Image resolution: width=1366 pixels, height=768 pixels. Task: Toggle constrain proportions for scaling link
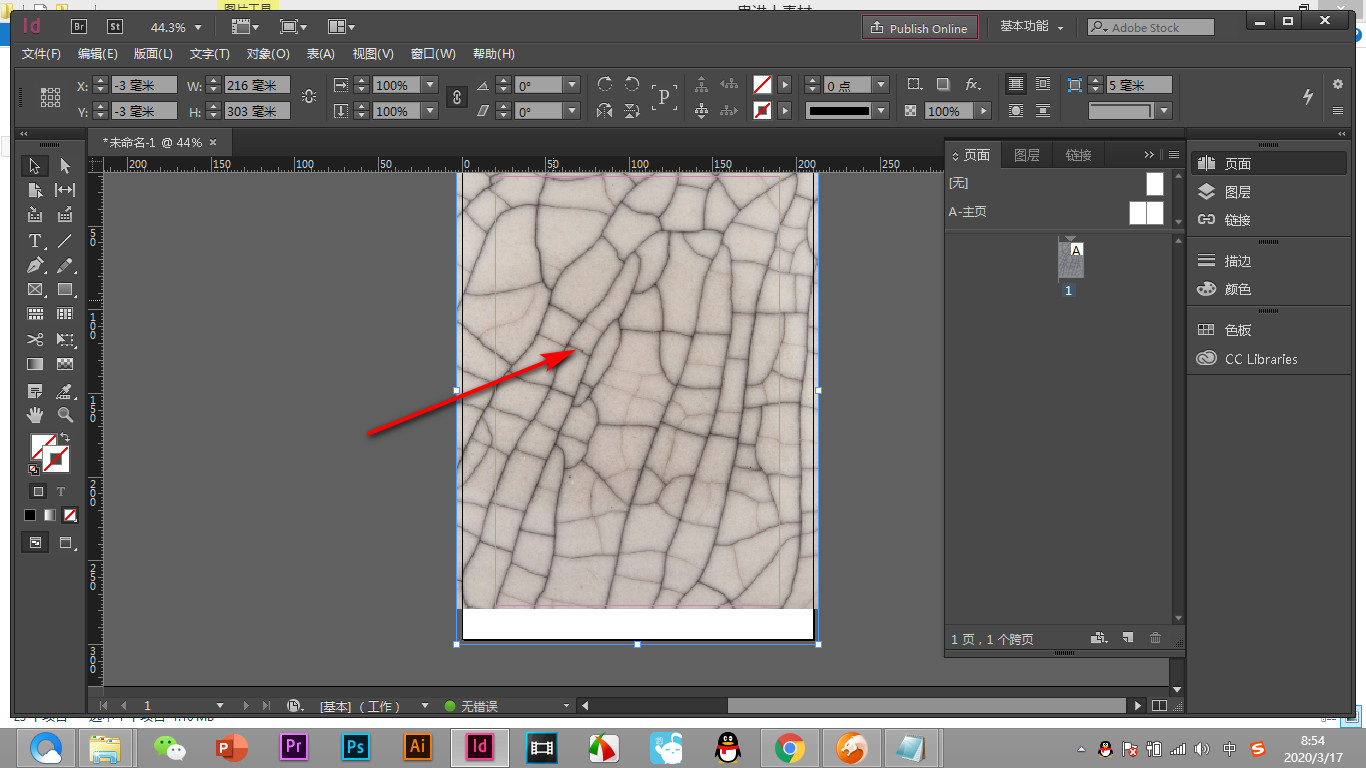(457, 97)
